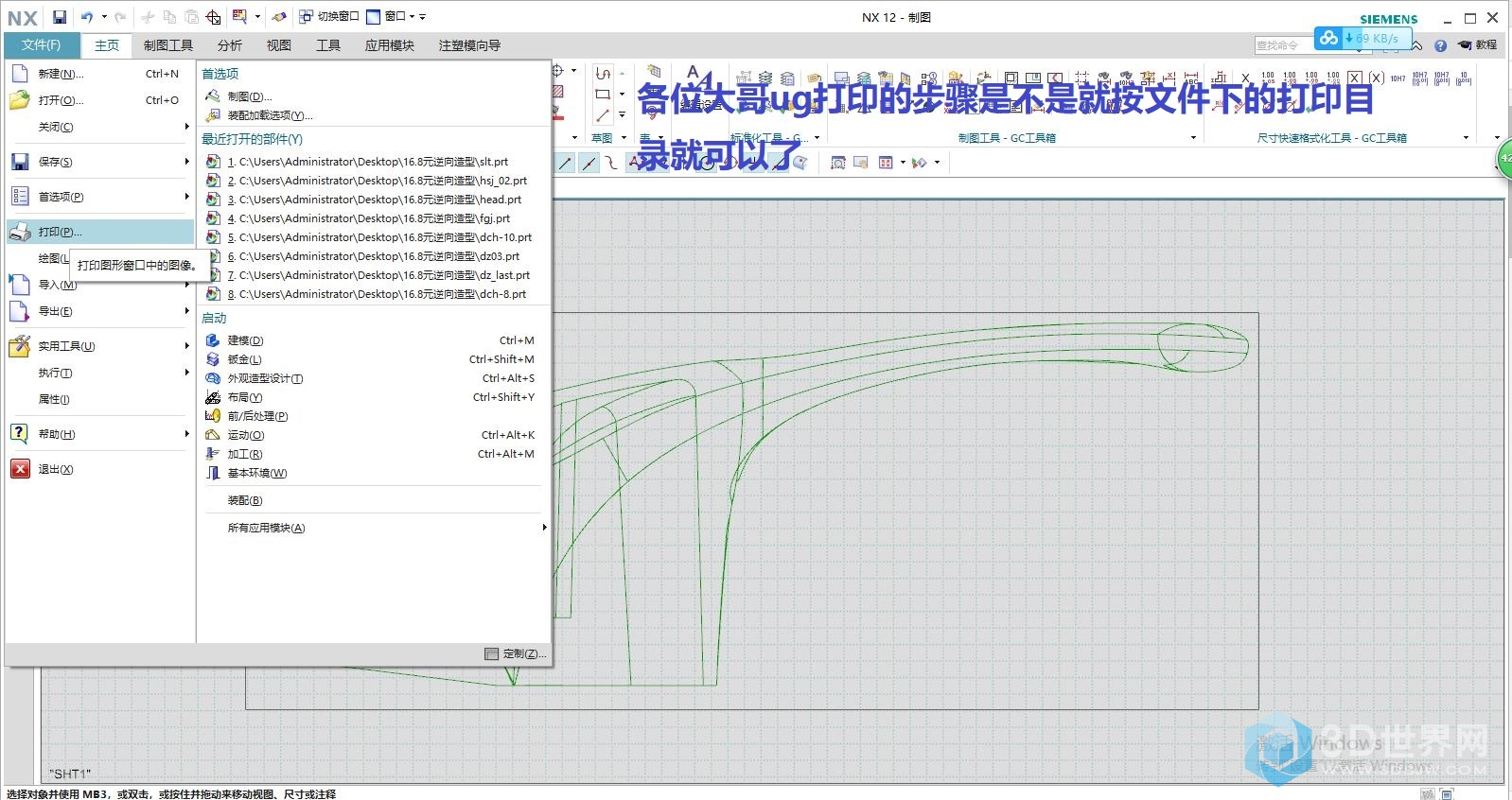This screenshot has width=1512, height=800.
Task: Select the sketch Profile curve tool icon
Action: click(603, 74)
